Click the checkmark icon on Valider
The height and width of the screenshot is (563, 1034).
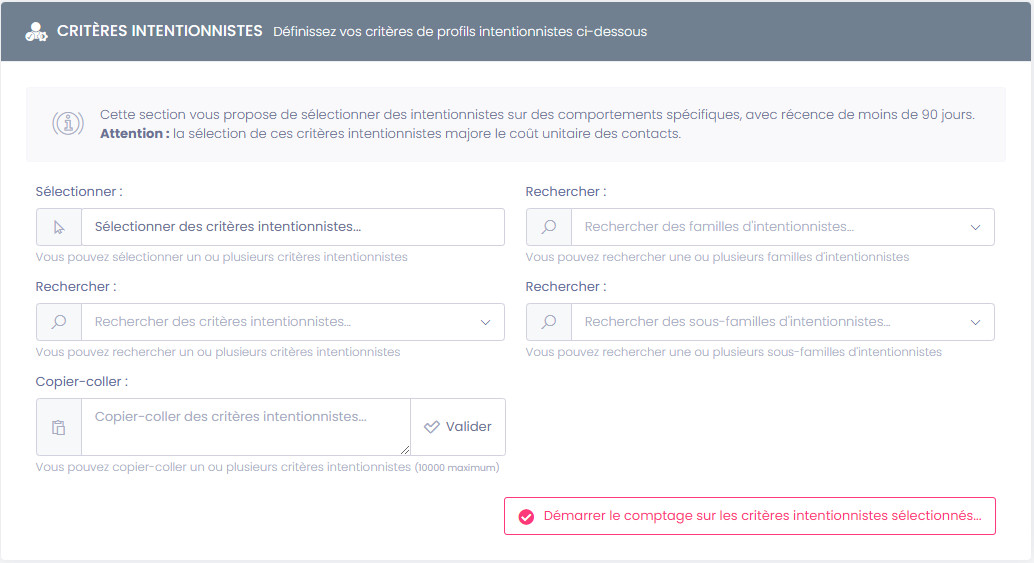432,427
